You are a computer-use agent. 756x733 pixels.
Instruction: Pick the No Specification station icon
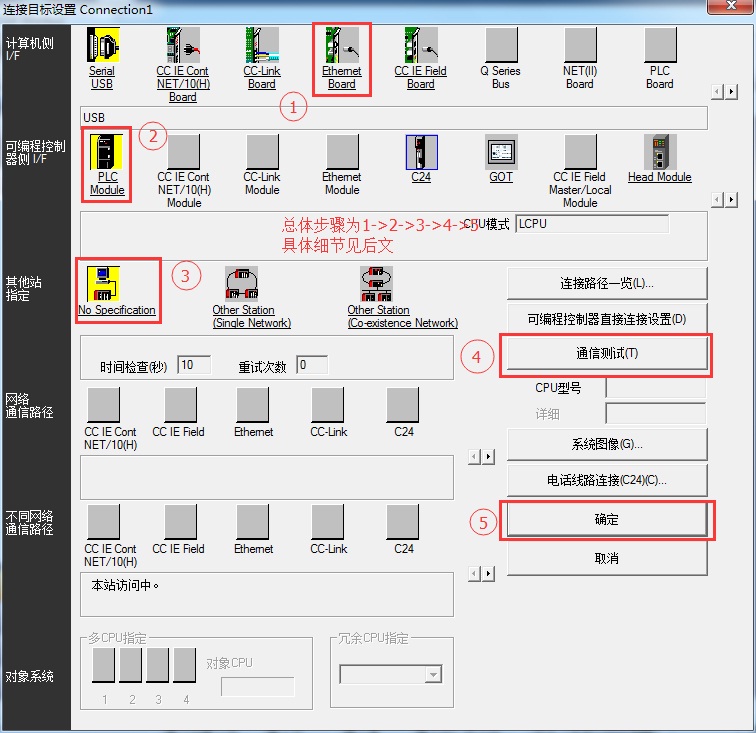point(117,284)
